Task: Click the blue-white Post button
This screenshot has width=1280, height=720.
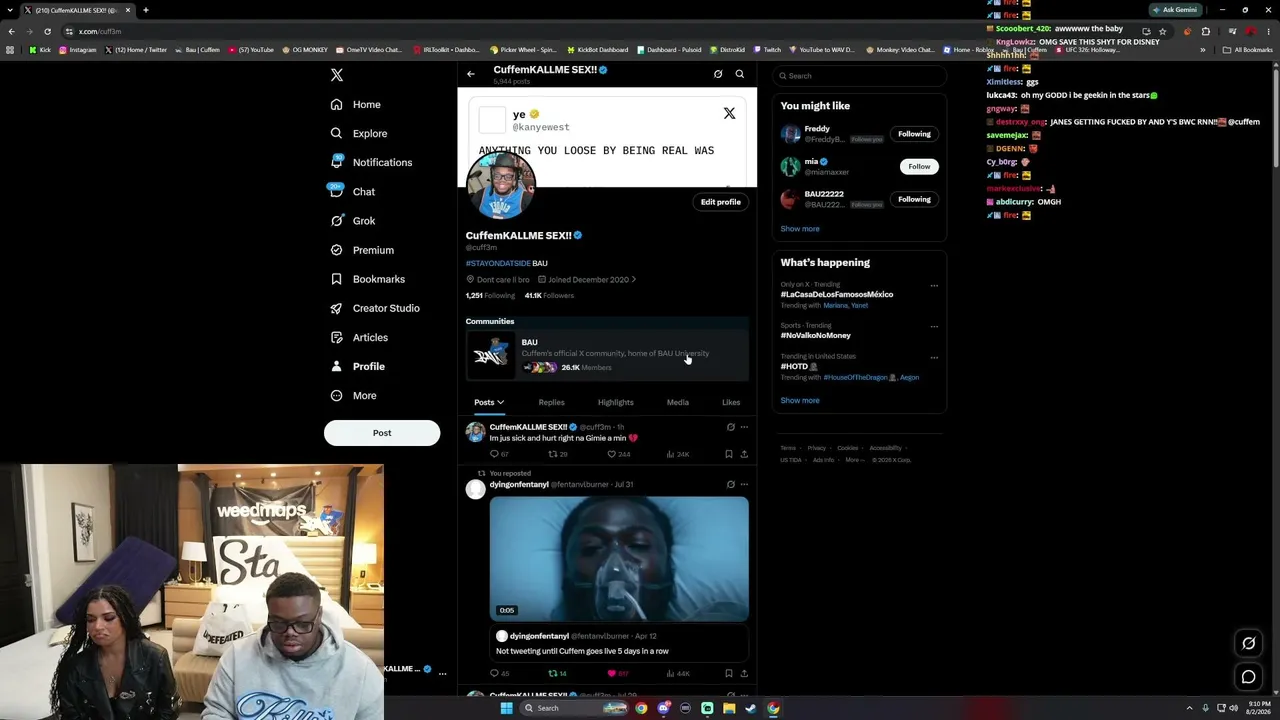Action: point(382,433)
